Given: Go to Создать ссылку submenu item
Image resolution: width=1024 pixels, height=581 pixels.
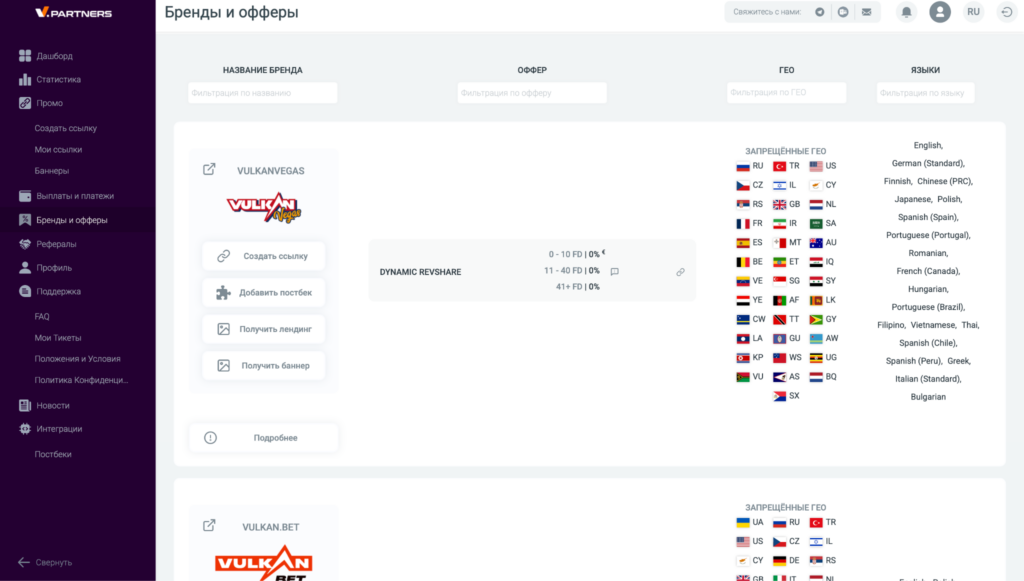Looking at the screenshot, I should [65, 129].
